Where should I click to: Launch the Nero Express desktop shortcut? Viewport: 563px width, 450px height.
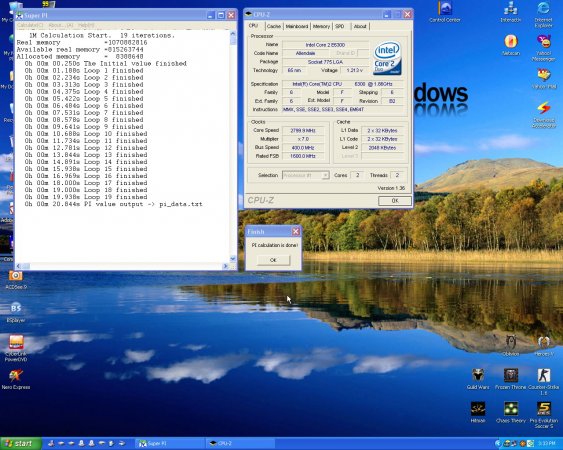[15, 379]
